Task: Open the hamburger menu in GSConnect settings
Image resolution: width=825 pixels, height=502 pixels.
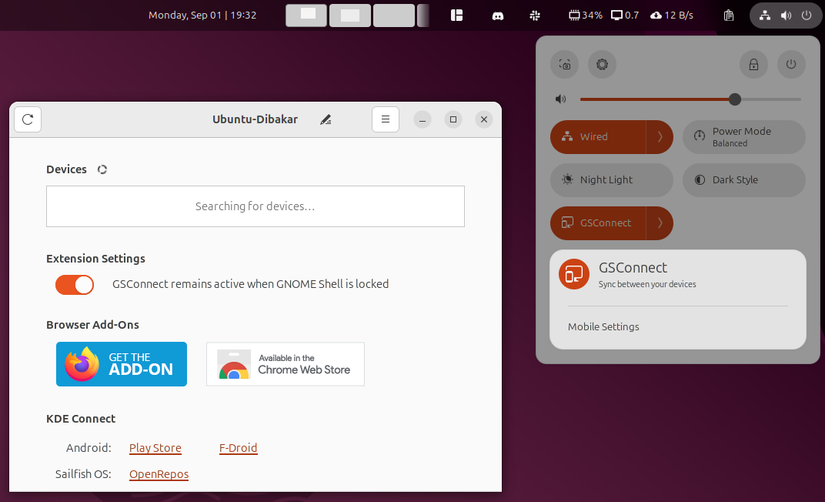Action: 385,119
